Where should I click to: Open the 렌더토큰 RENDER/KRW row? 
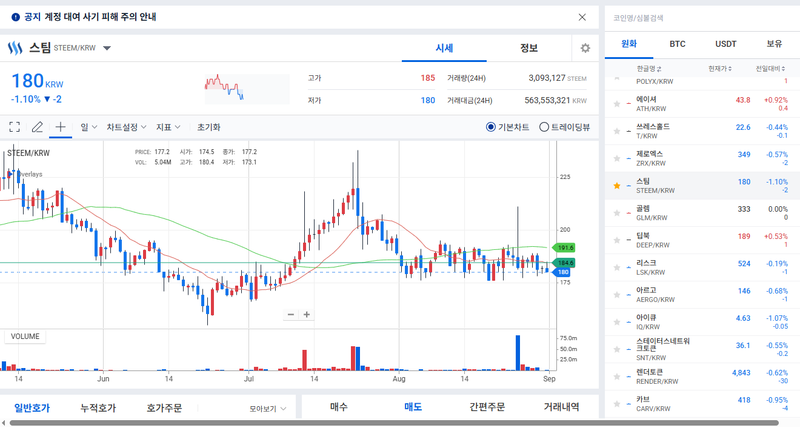point(702,377)
